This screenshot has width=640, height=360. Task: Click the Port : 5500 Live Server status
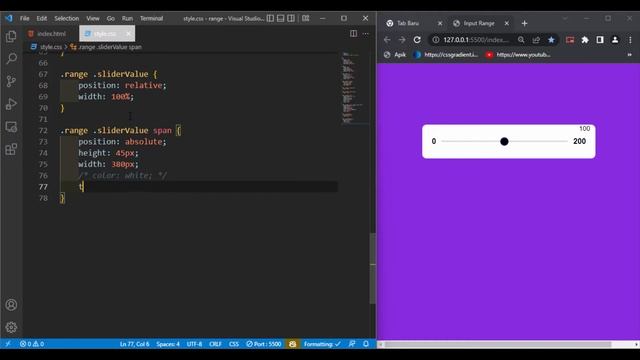(264, 344)
